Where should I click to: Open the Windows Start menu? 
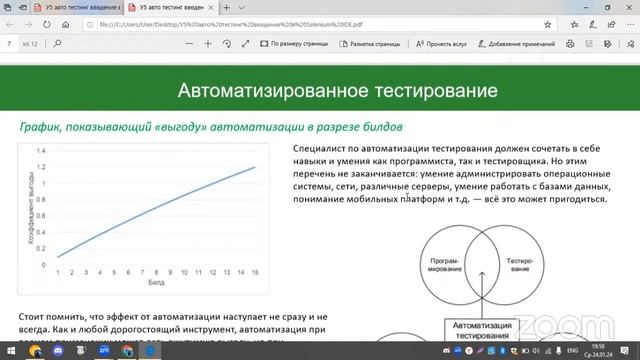point(11,351)
